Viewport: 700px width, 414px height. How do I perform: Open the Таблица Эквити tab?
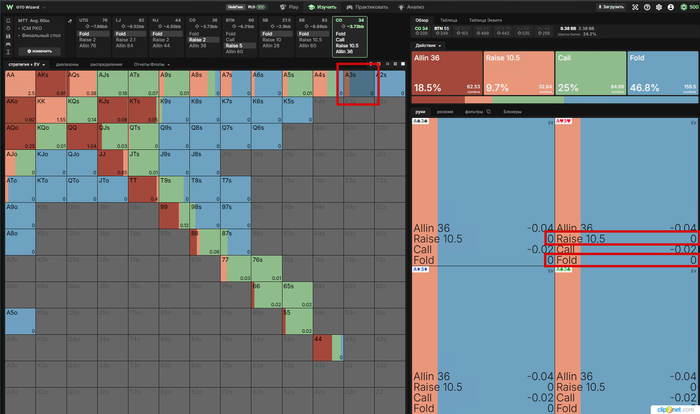[x=485, y=20]
